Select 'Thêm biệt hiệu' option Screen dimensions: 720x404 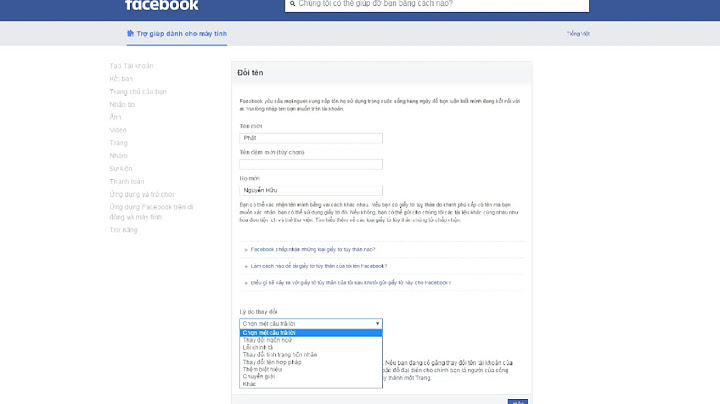311,370
